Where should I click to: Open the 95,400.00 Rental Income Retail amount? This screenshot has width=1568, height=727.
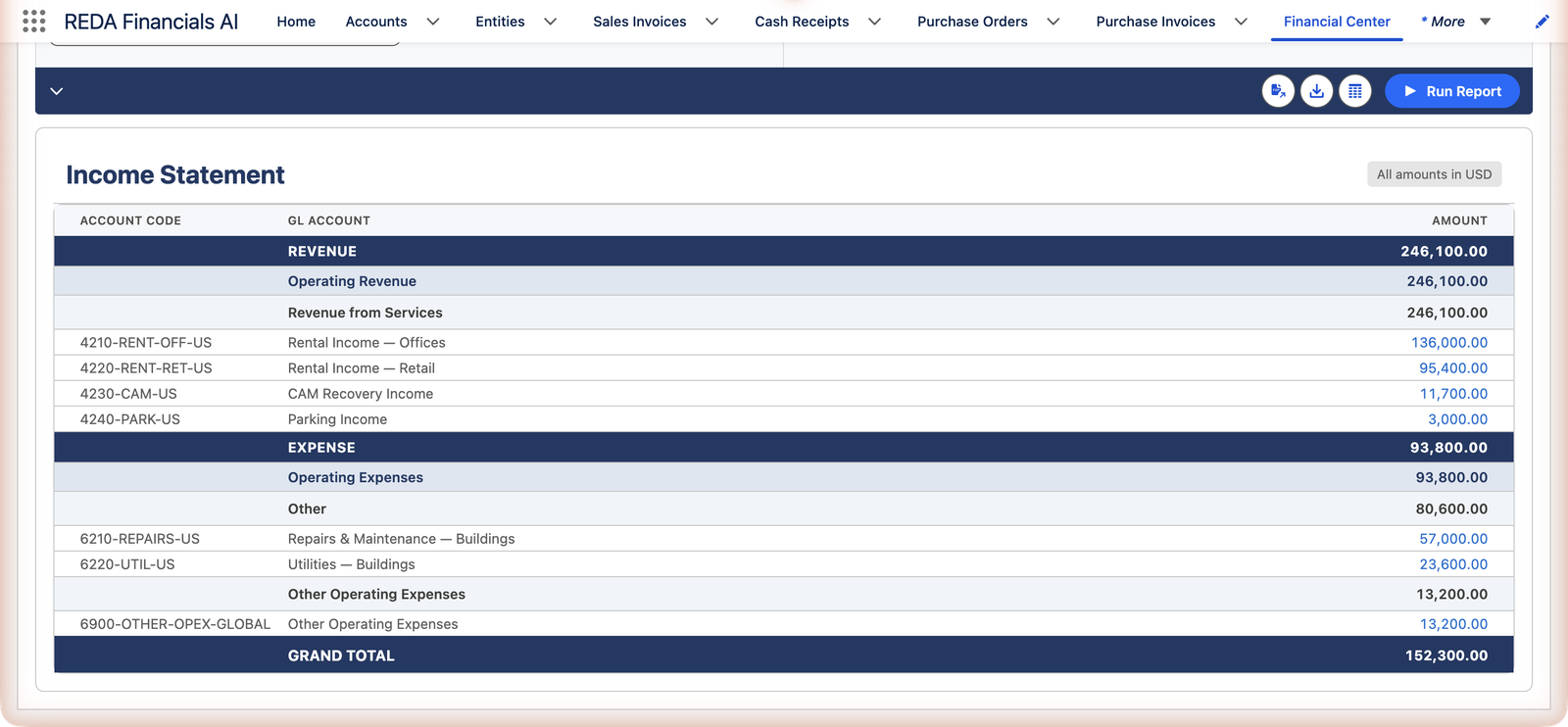point(1452,368)
